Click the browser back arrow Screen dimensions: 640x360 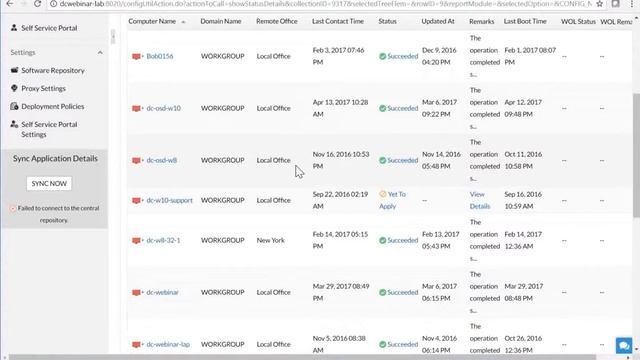pos(9,4)
